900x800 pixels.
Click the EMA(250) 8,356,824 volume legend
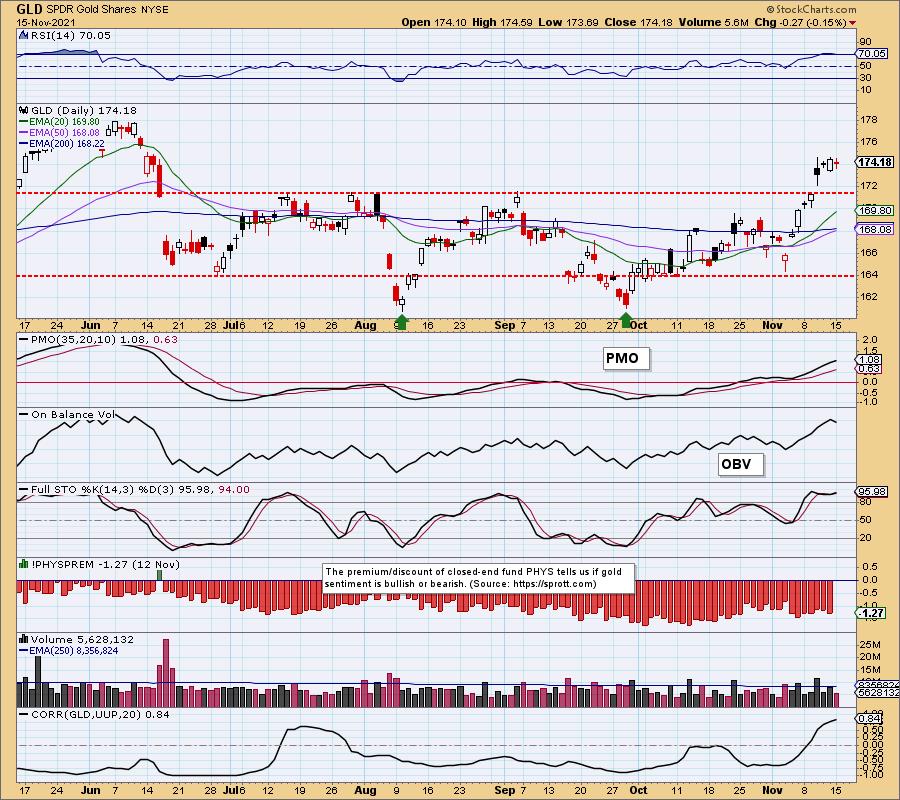click(68, 651)
